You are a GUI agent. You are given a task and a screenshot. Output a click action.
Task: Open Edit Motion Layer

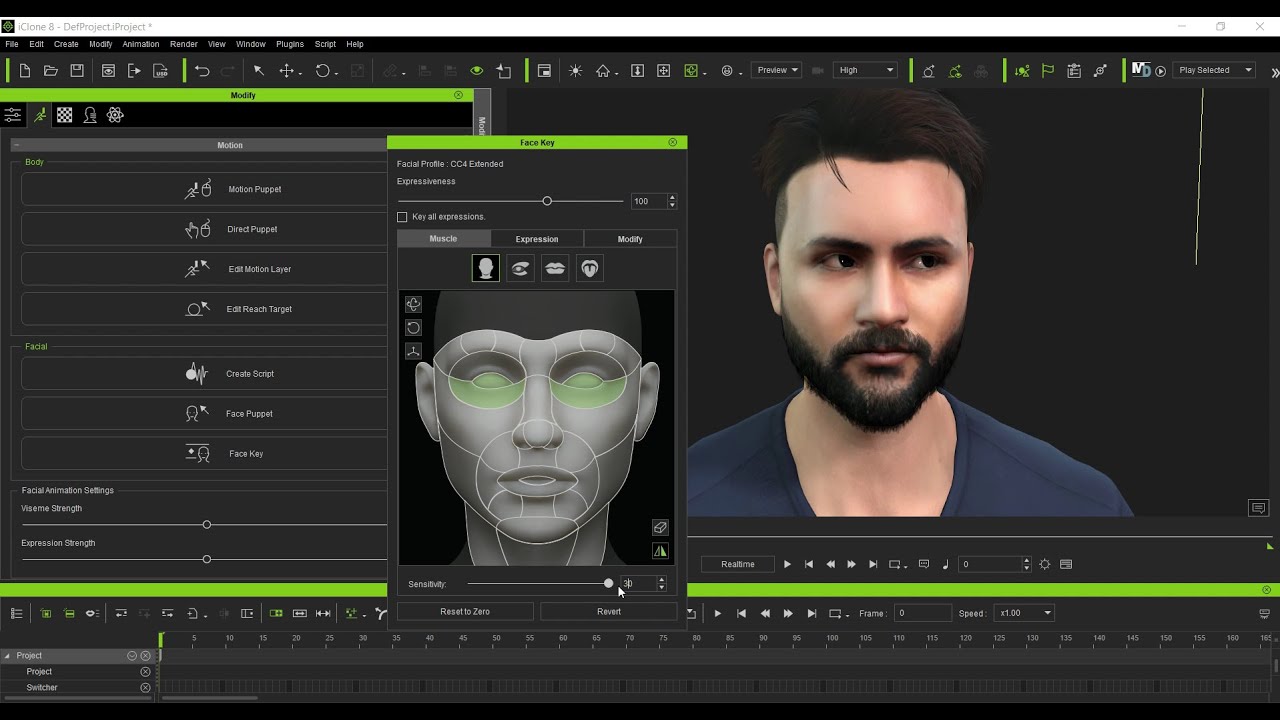204,269
